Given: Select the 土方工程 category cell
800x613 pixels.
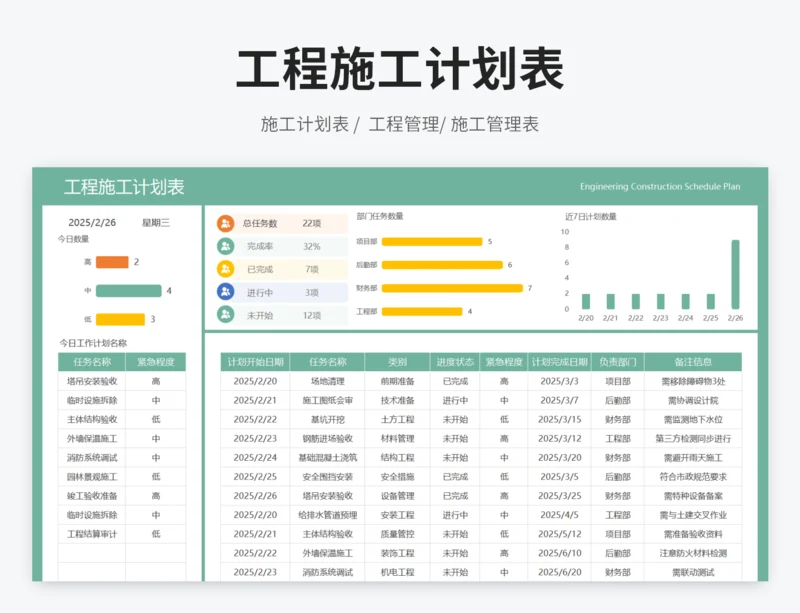Looking at the screenshot, I should (x=397, y=420).
